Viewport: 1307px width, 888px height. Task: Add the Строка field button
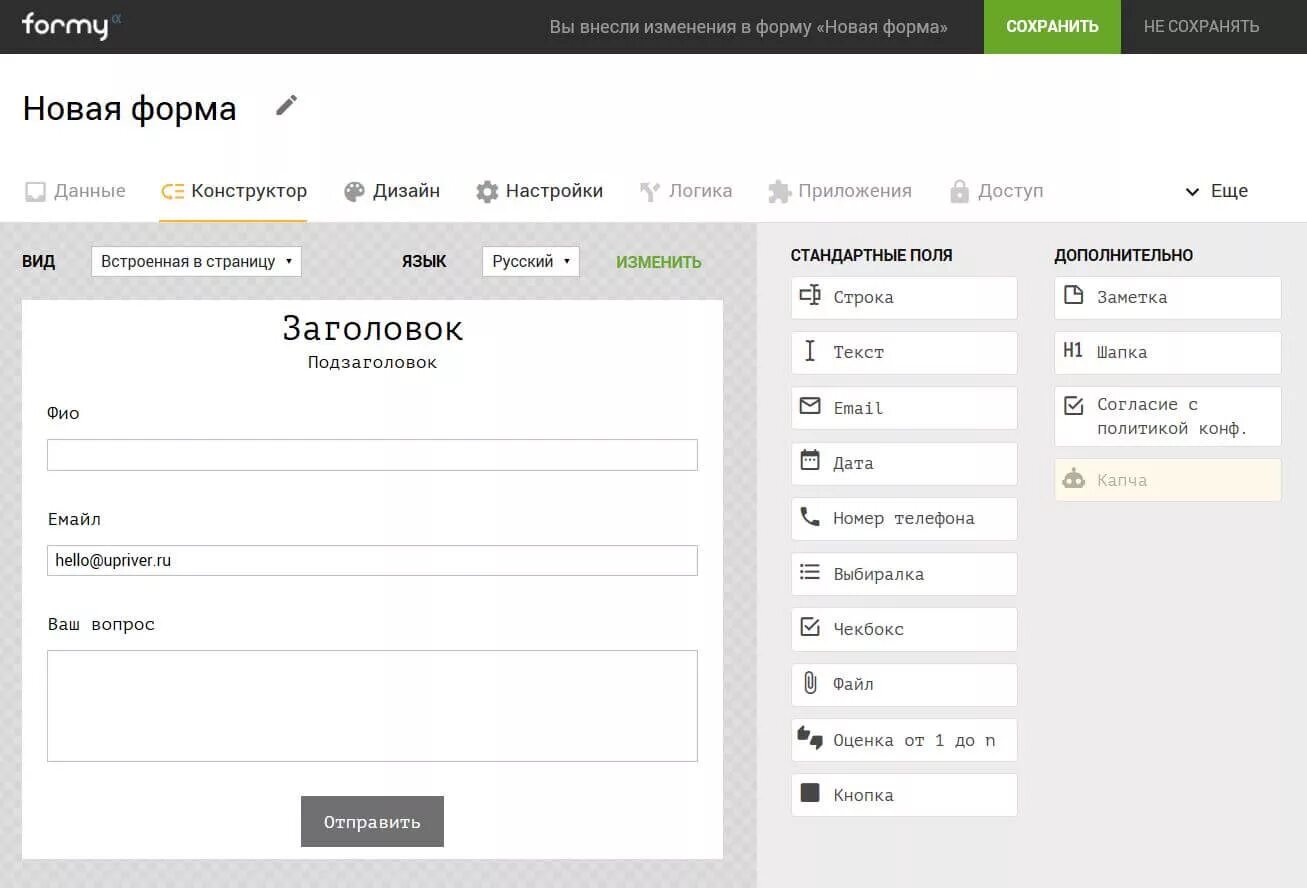904,297
